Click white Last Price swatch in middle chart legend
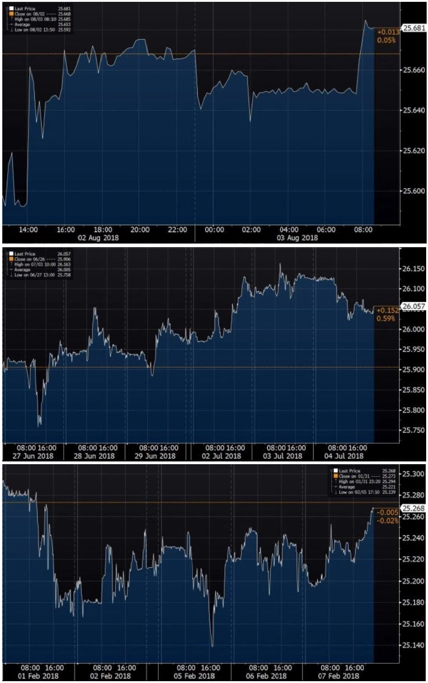 [x=11, y=254]
